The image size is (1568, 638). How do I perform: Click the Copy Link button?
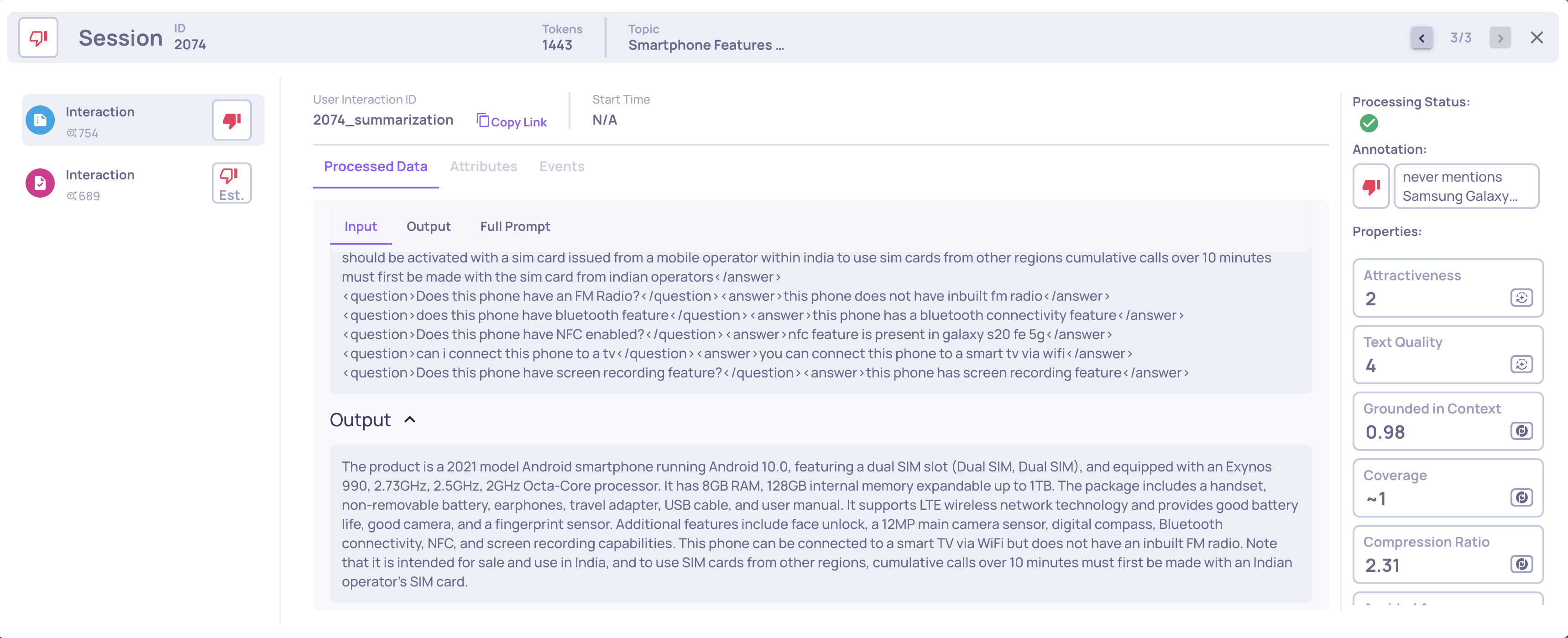click(511, 122)
